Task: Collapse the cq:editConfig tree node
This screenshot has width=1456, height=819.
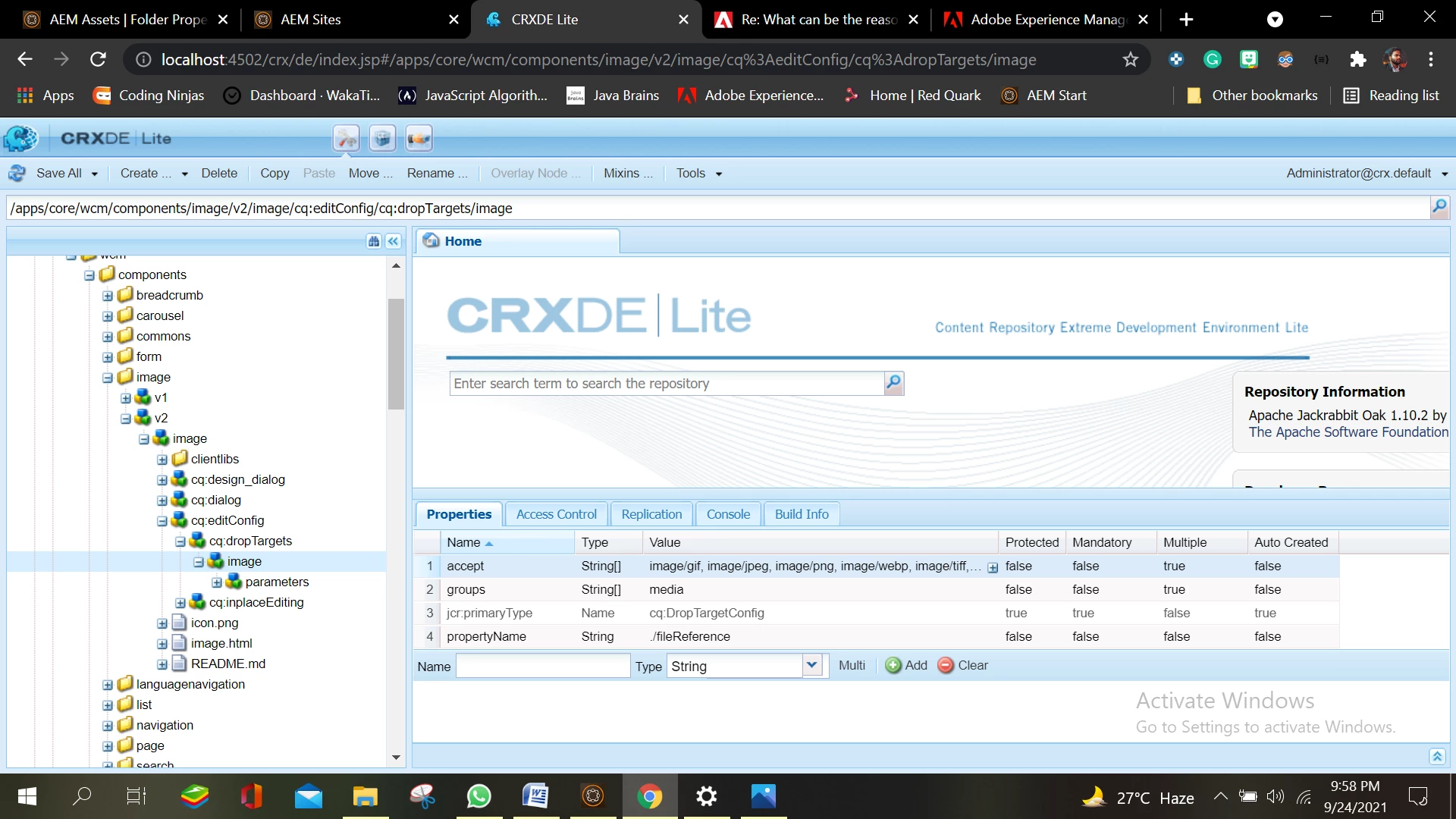Action: 162,521
